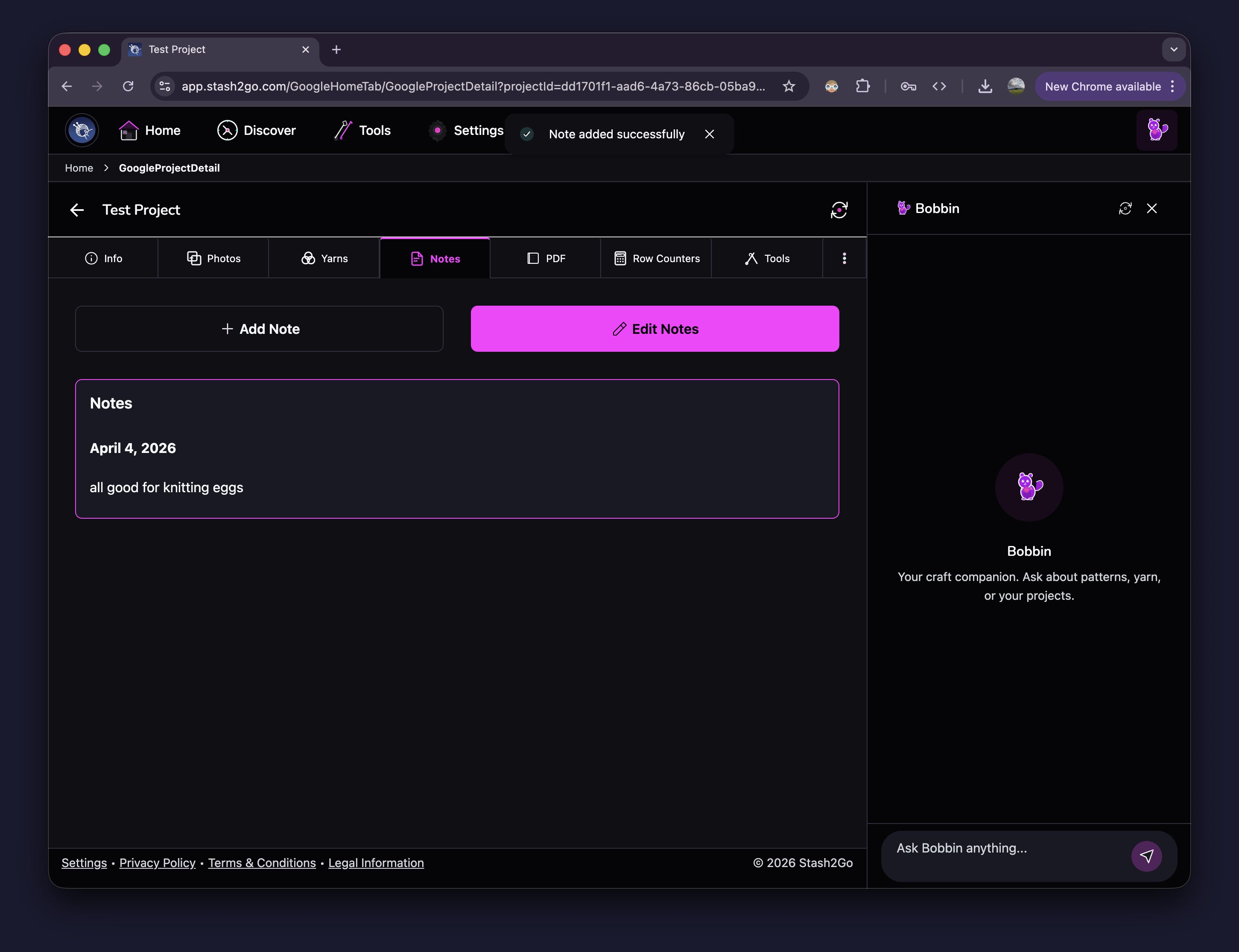Refresh the Test Project sync icon

point(839,210)
